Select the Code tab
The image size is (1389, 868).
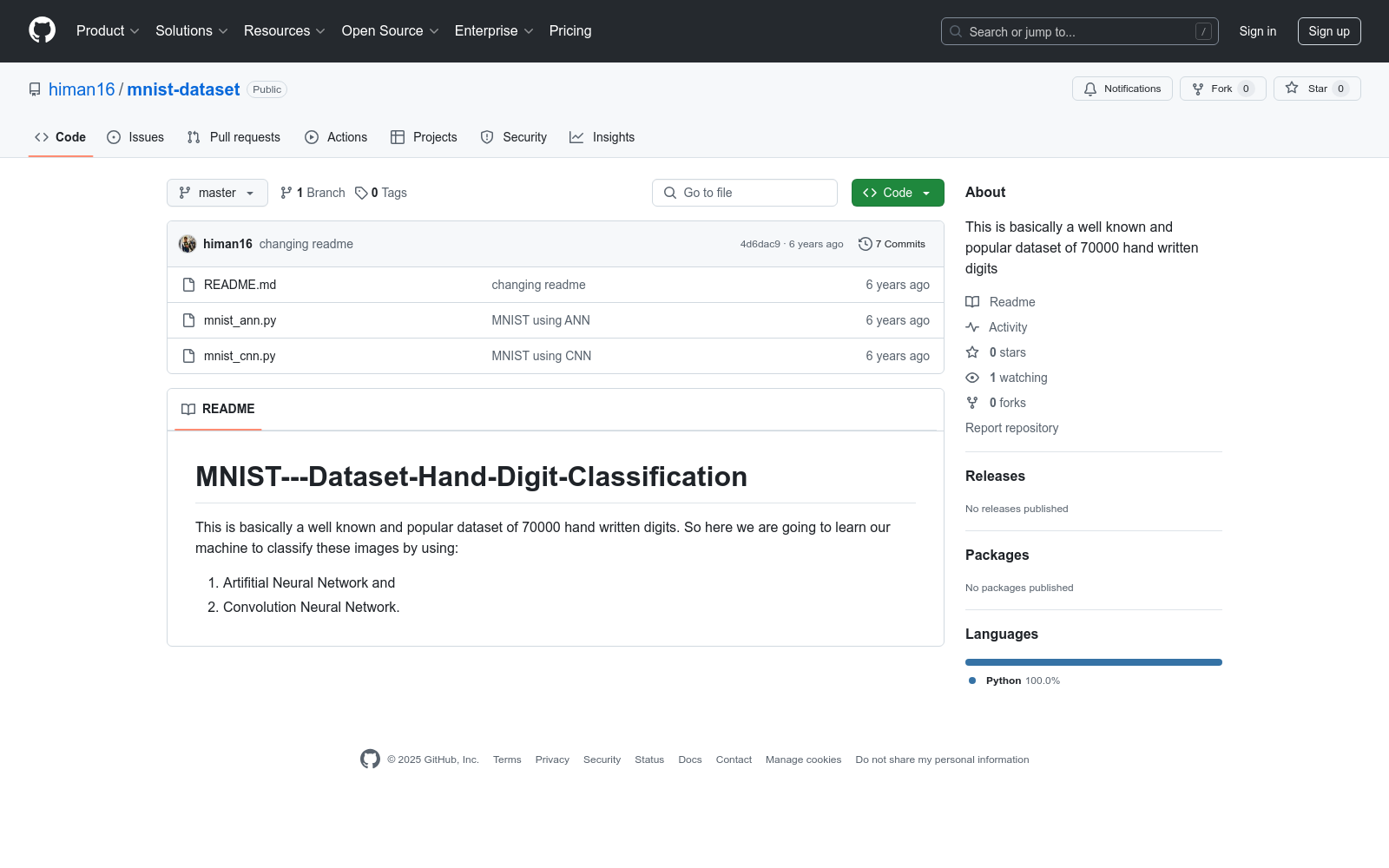(61, 137)
